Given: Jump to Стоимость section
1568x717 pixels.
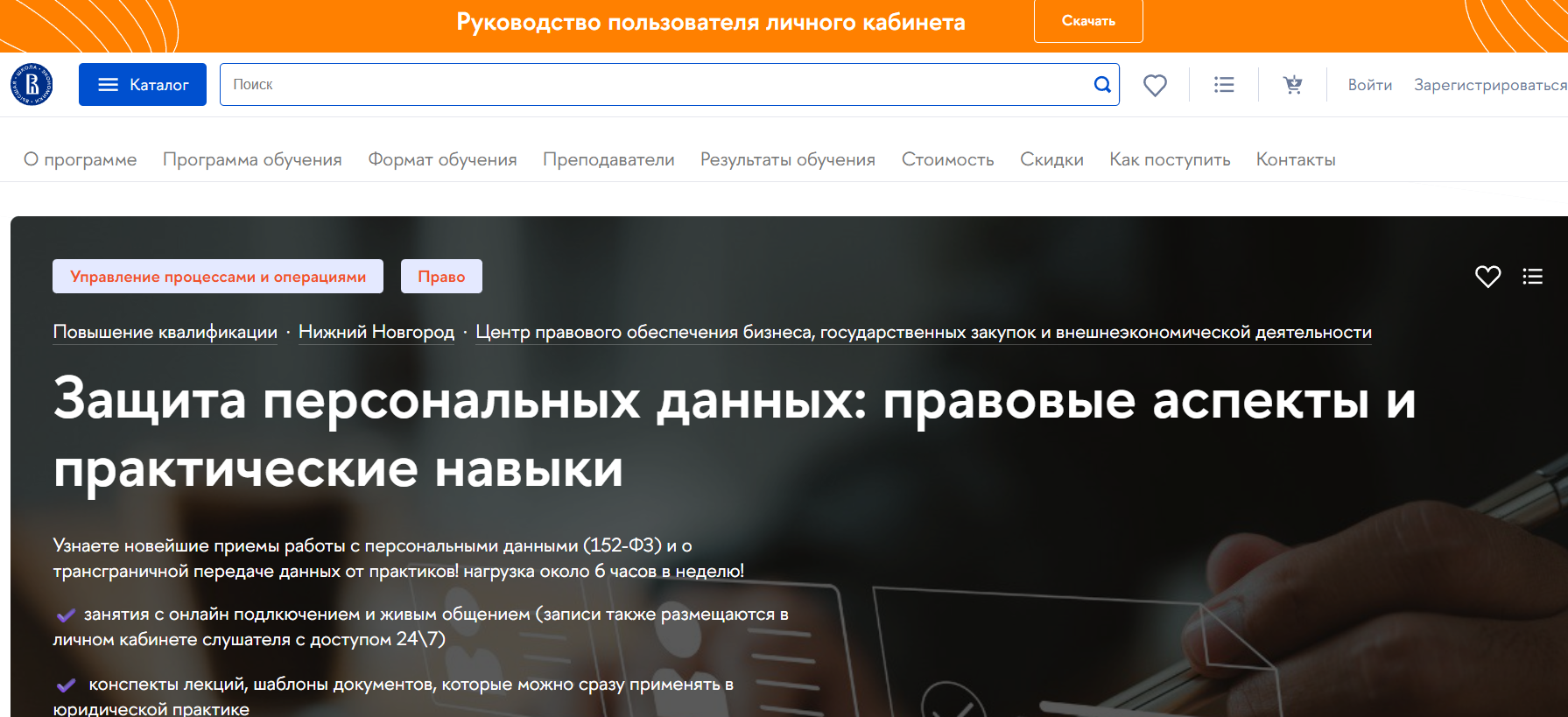Looking at the screenshot, I should [947, 159].
